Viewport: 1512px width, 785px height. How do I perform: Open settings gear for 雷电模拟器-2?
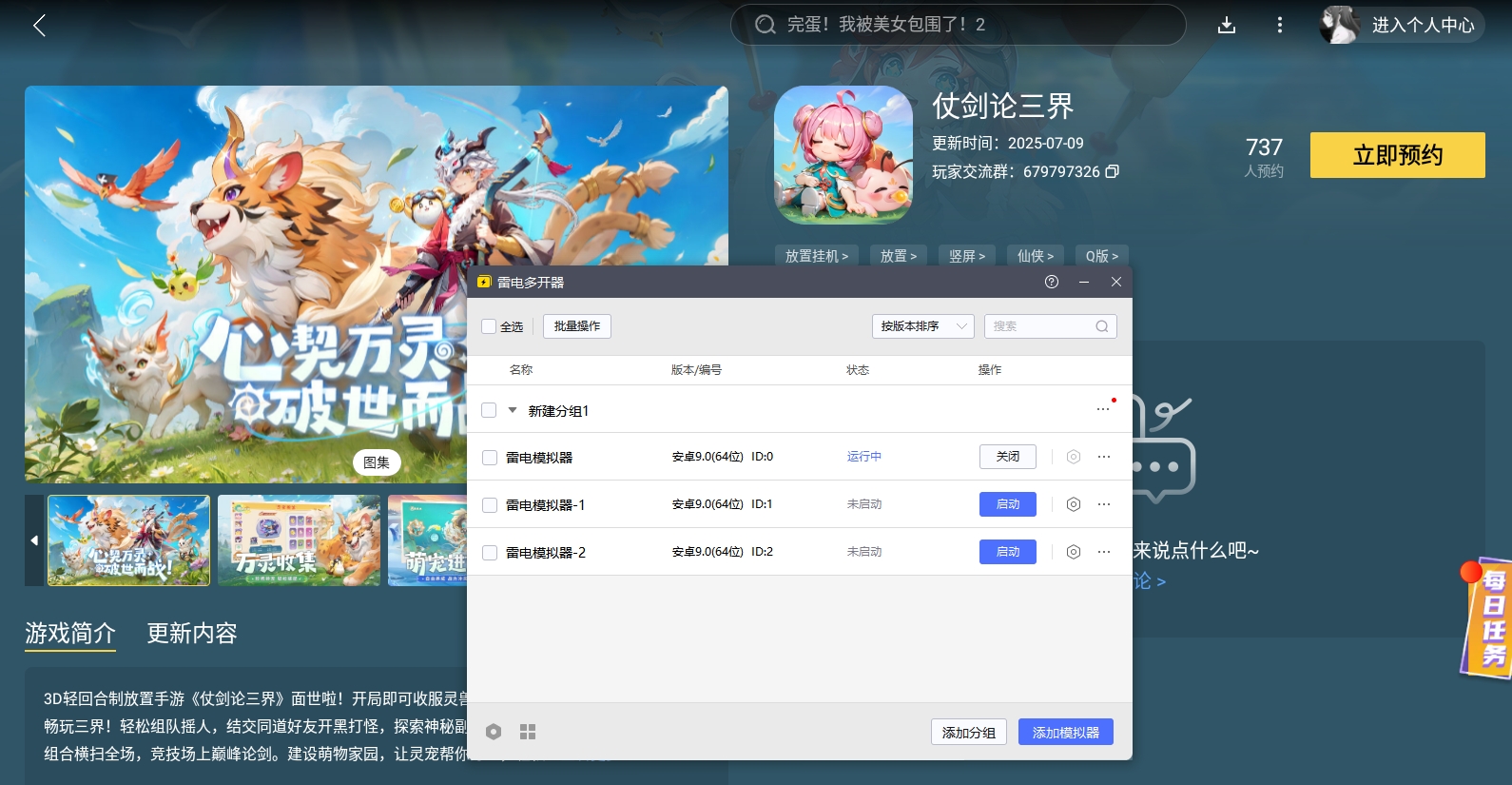1074,552
